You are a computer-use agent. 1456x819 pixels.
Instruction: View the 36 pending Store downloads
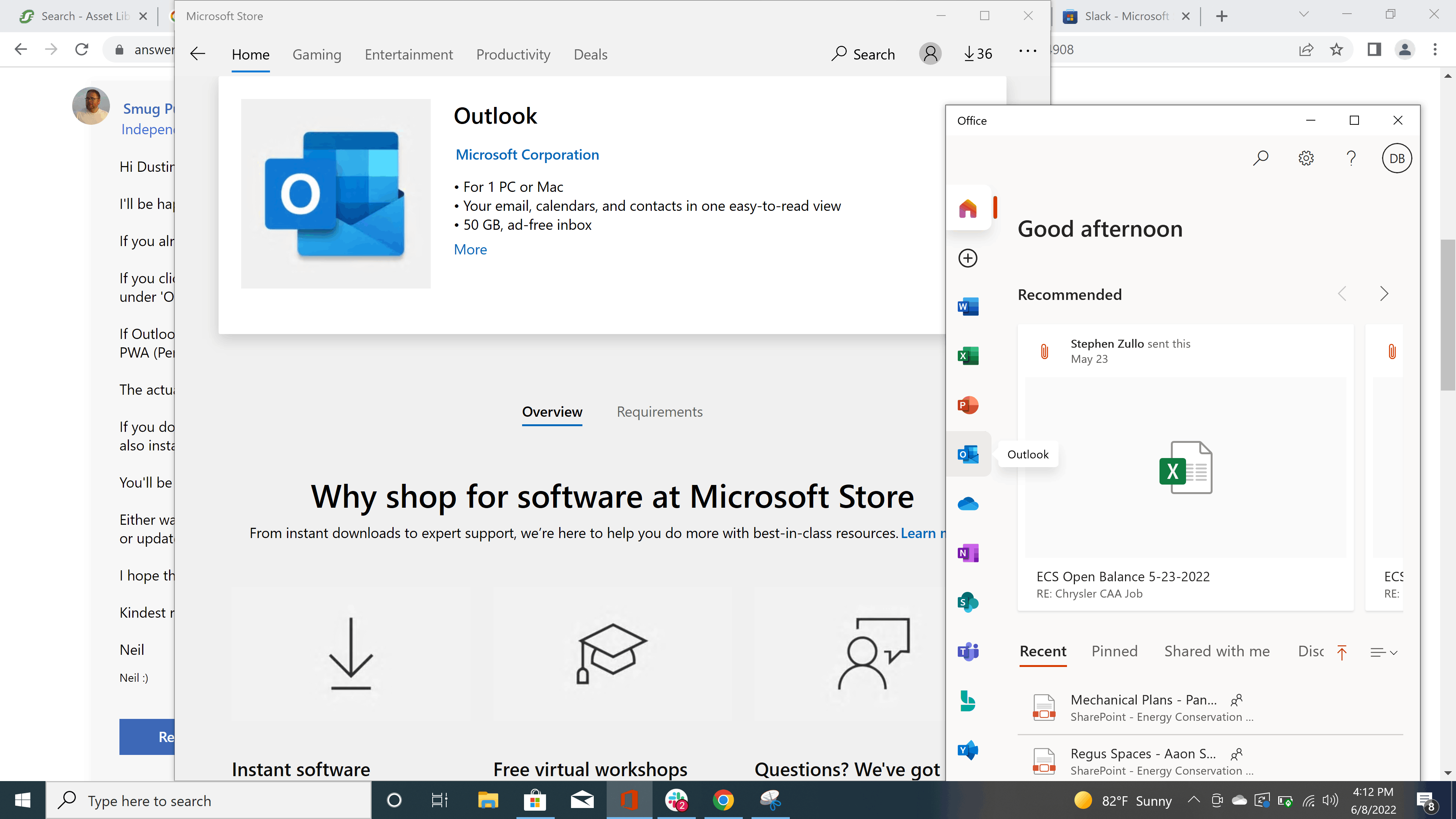(978, 54)
